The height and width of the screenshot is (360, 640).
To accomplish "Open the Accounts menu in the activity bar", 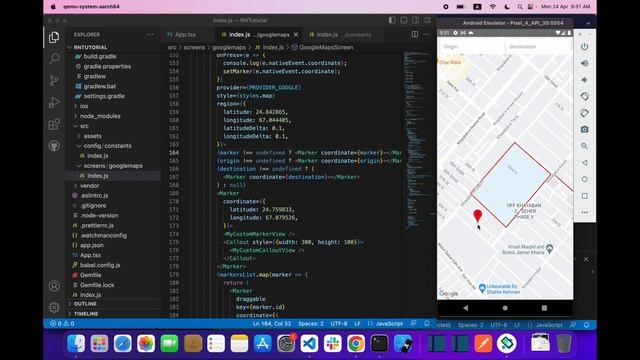I will (x=54, y=286).
